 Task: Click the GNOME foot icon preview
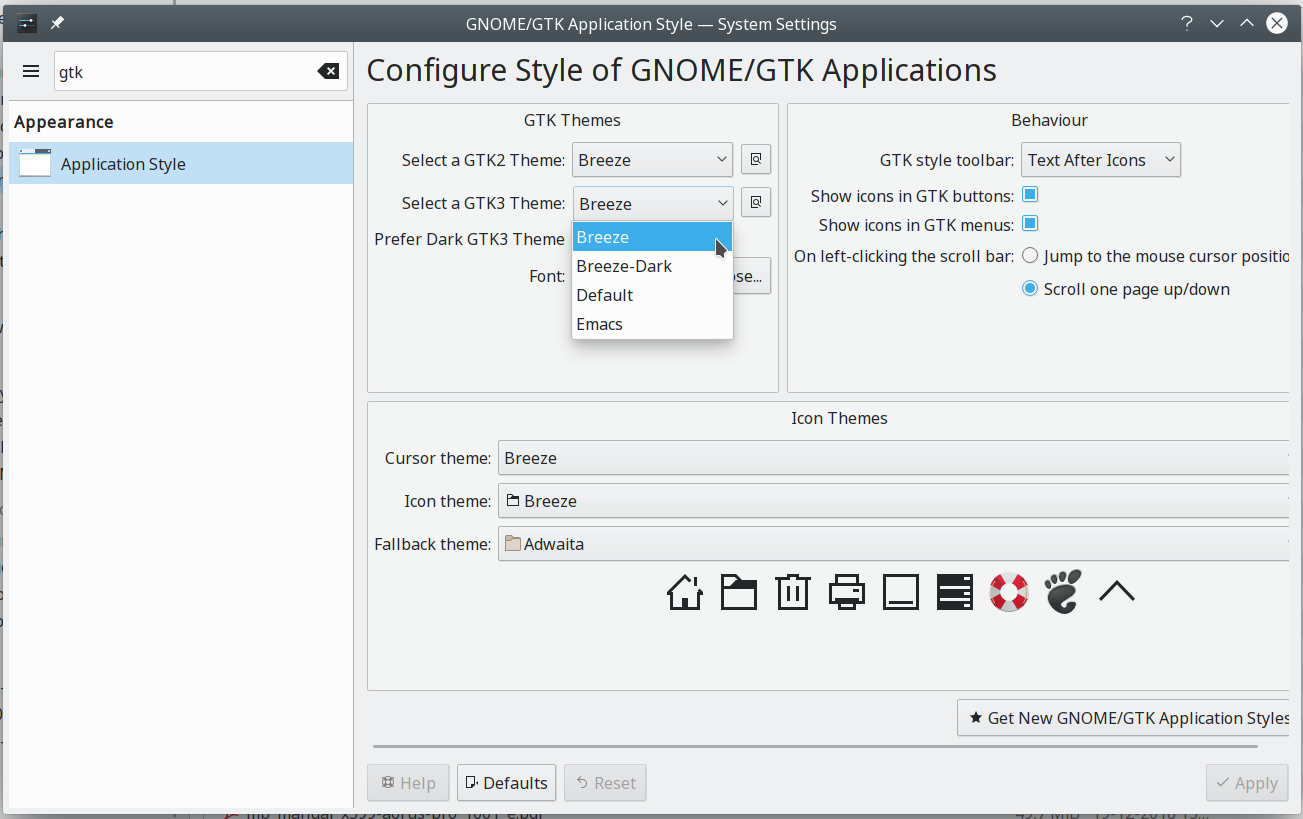[x=1063, y=591]
